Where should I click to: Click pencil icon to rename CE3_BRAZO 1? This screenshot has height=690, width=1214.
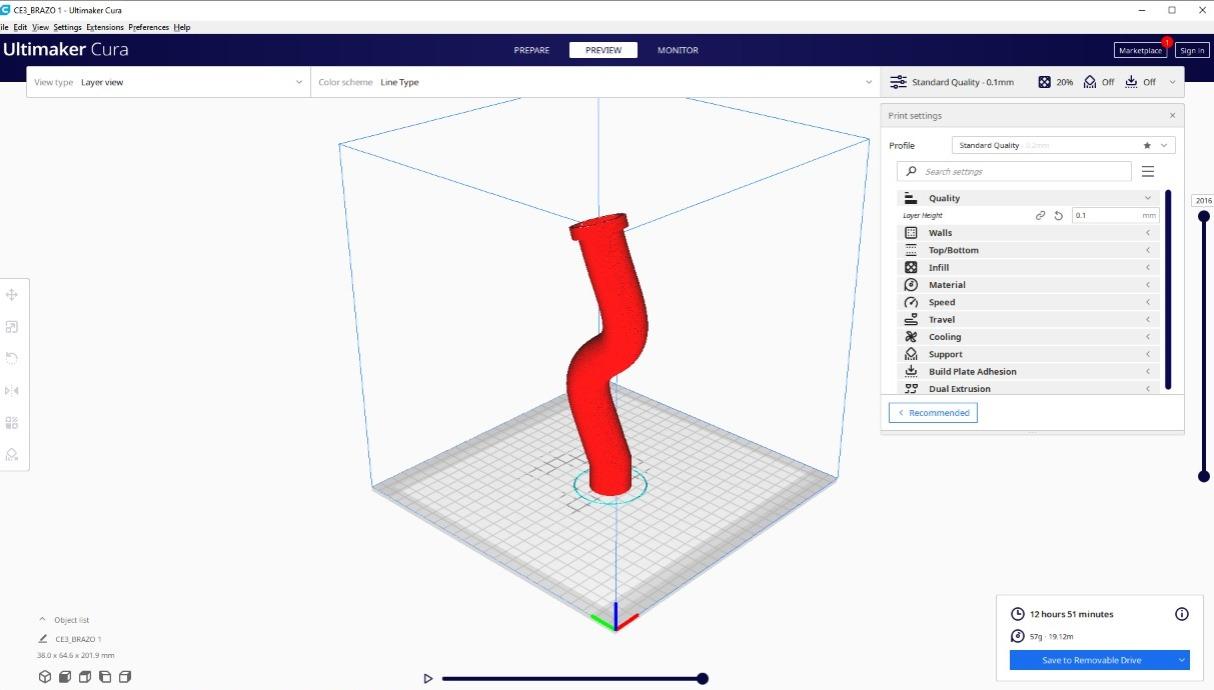[x=43, y=638]
